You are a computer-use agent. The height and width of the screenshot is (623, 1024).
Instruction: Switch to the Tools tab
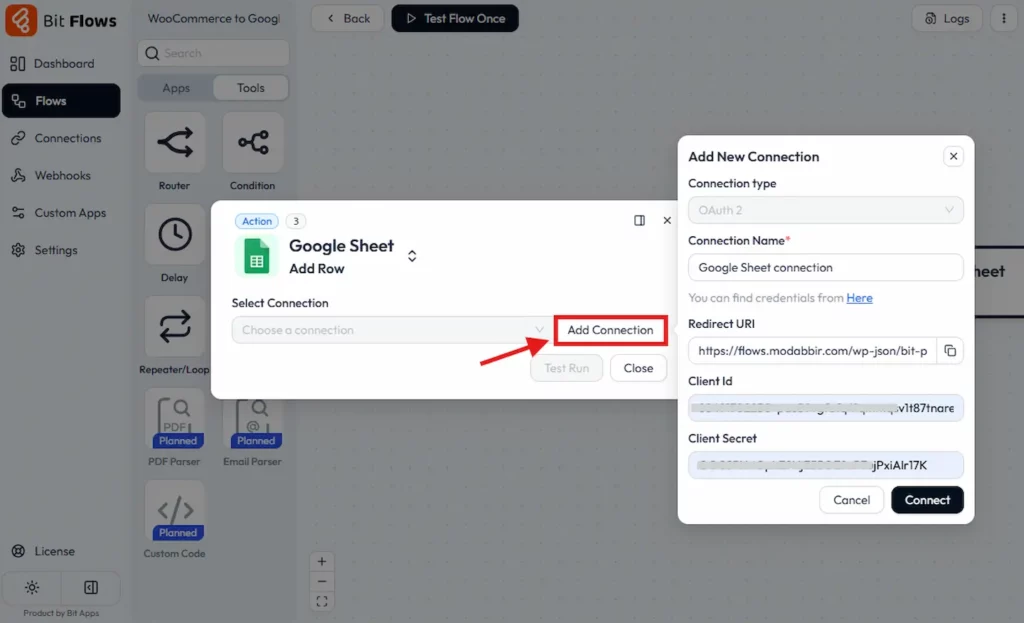click(x=250, y=87)
